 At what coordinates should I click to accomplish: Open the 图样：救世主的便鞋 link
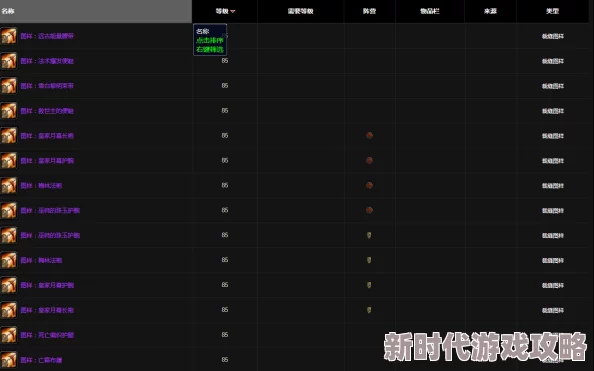tap(47, 111)
